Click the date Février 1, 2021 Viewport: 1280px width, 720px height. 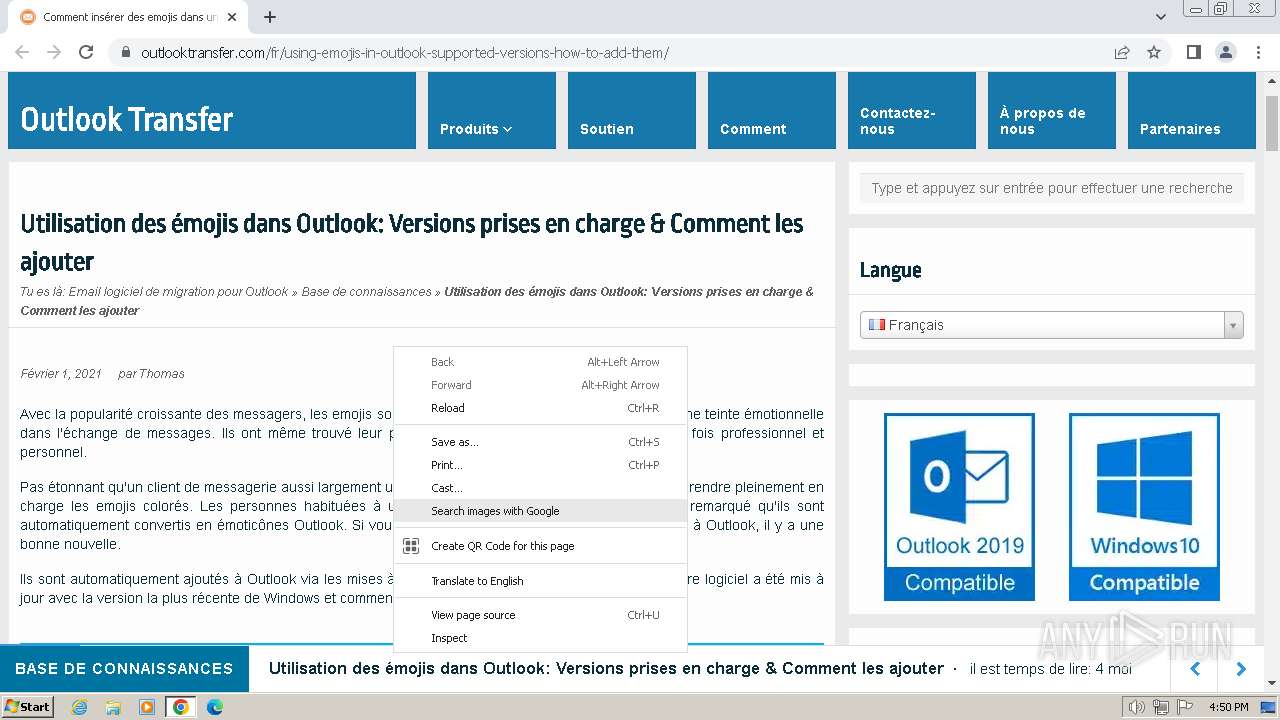[x=61, y=374]
